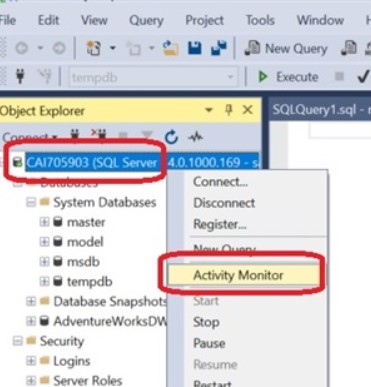Select the Database Snapshots folder

tap(110, 301)
